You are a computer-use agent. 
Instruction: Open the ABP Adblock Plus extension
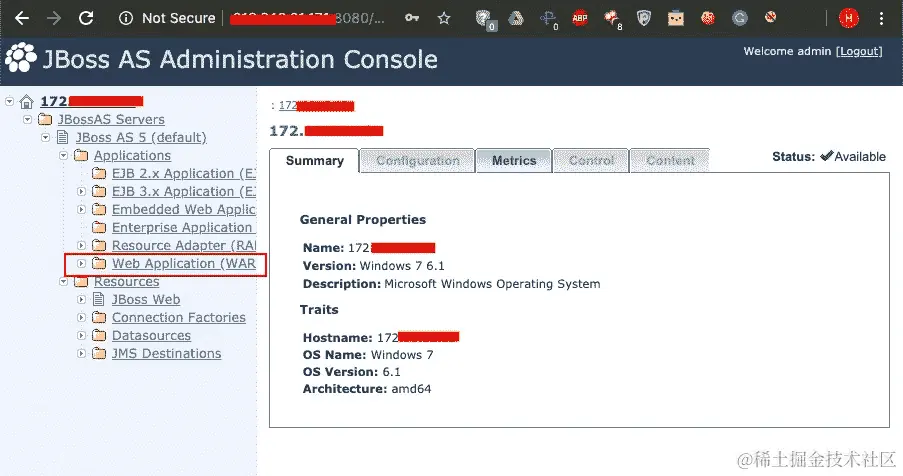(x=579, y=18)
